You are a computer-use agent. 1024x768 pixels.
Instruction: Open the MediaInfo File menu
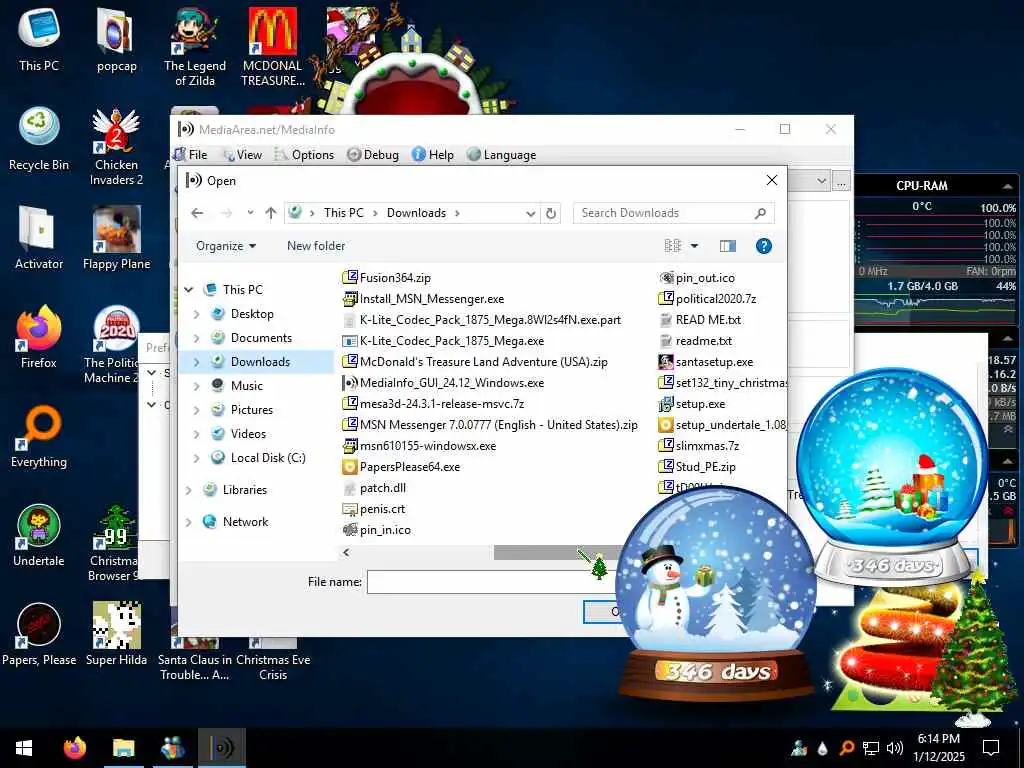click(191, 155)
